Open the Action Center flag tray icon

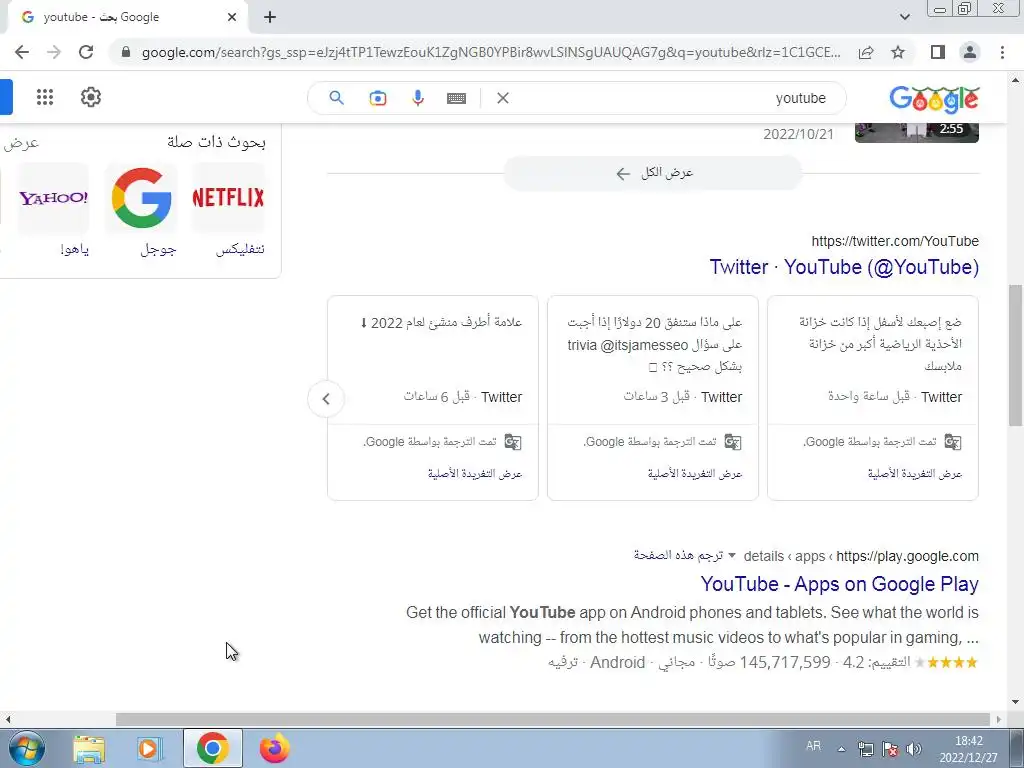pos(890,749)
